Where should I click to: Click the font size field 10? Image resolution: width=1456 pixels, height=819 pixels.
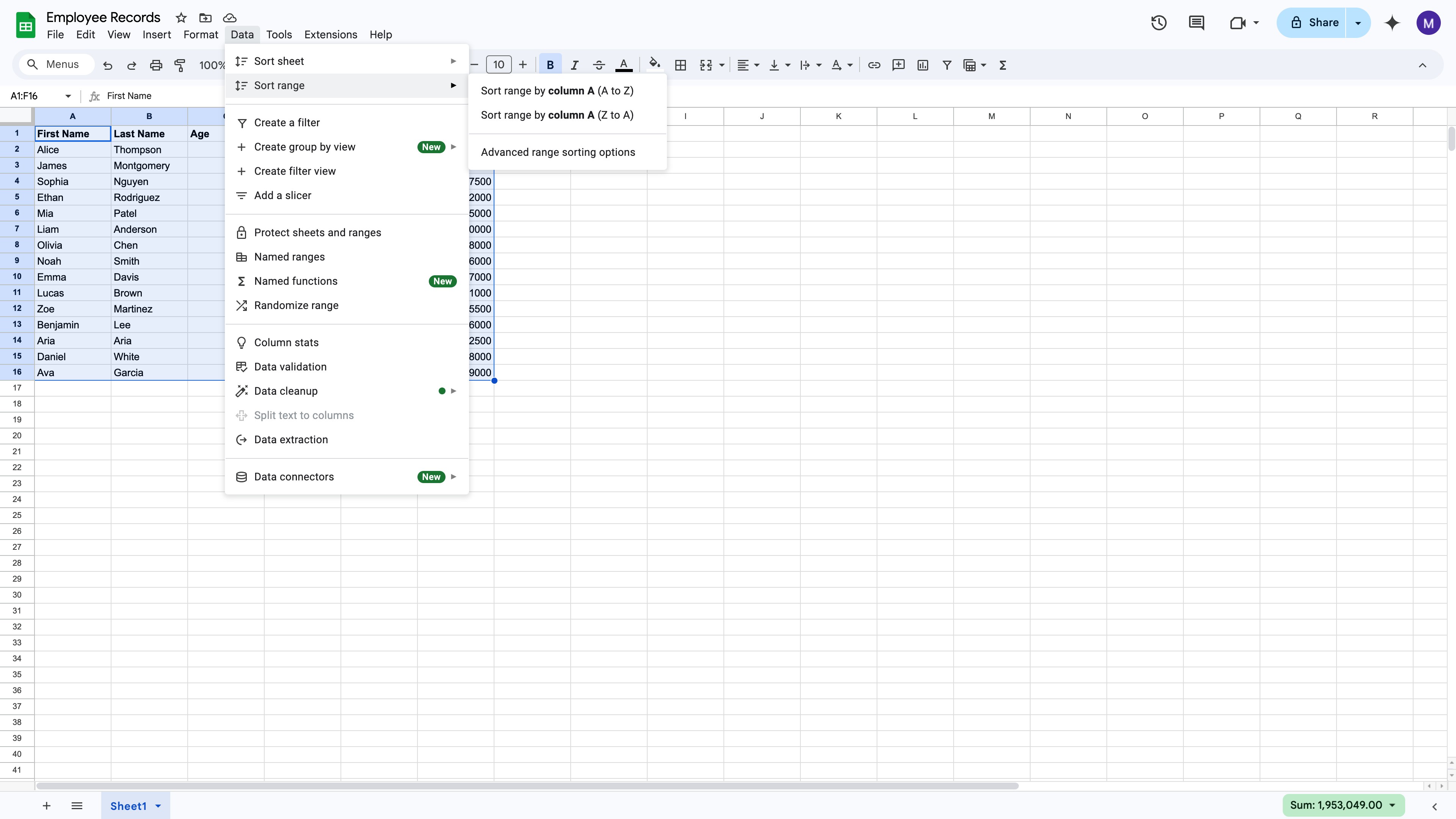[x=499, y=64]
